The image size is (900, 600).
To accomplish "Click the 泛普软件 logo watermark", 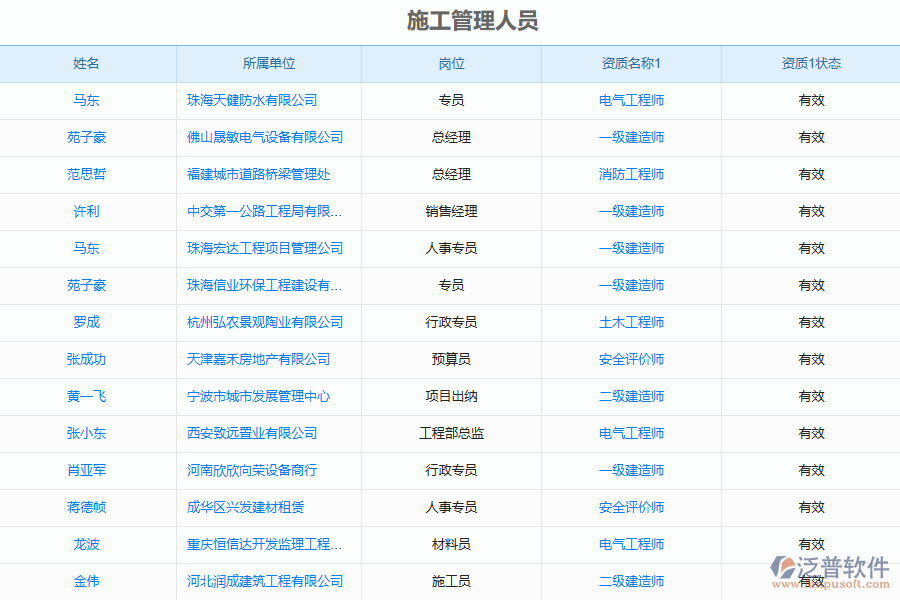I will 830,573.
